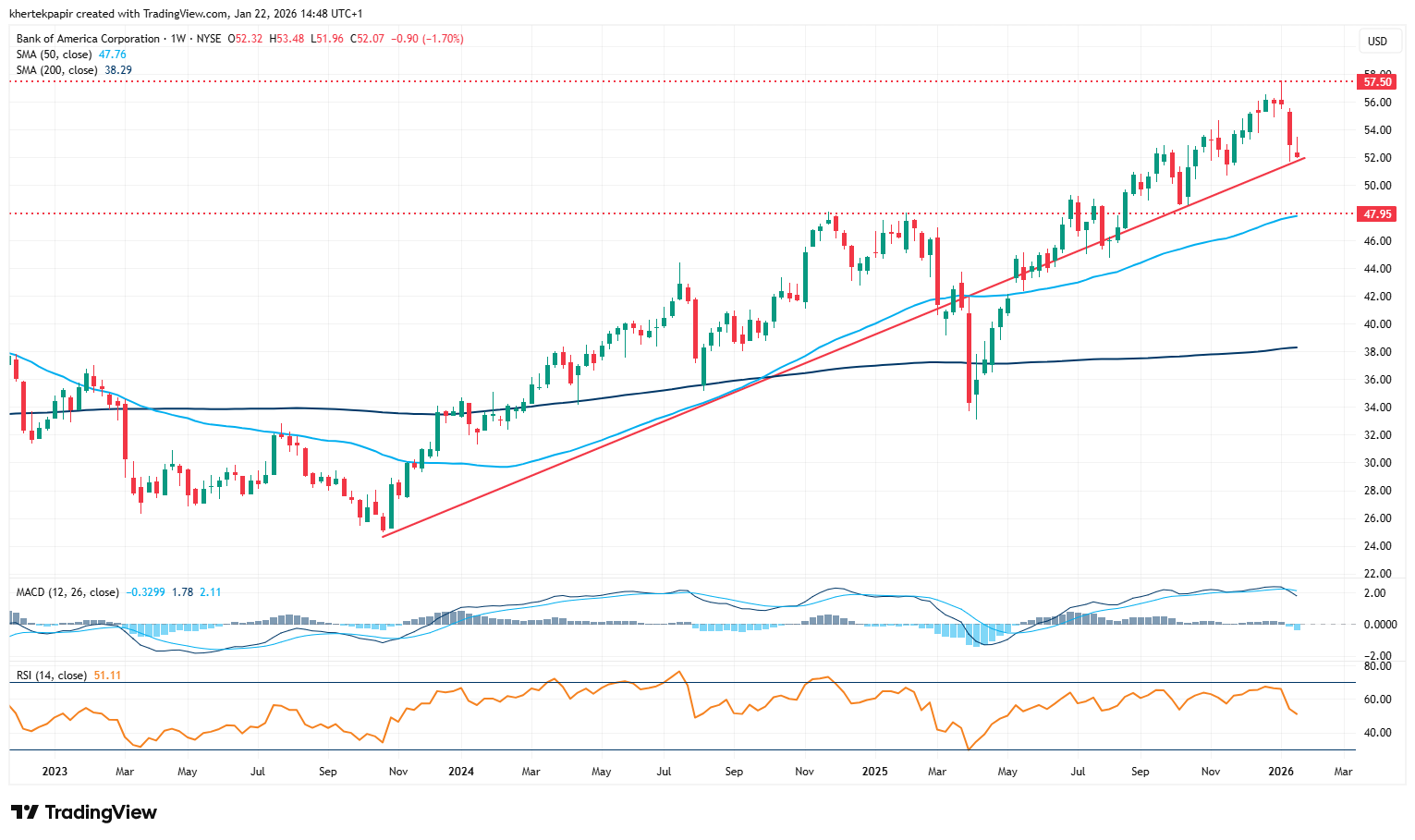
Task: Click the price change -0.90 (-1.70%)
Action: click(x=427, y=39)
